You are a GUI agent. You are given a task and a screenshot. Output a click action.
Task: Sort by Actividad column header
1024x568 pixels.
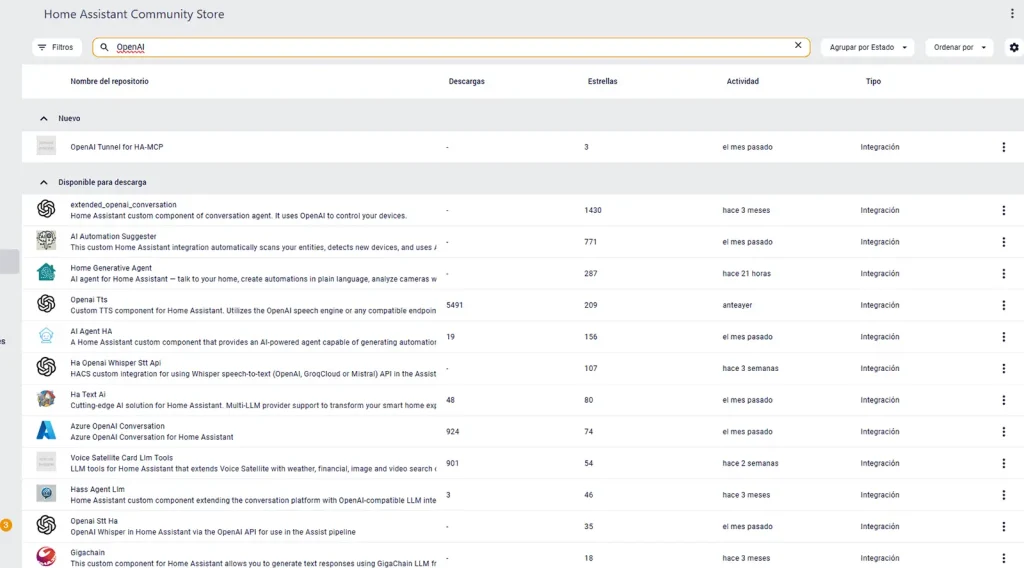[x=743, y=82]
